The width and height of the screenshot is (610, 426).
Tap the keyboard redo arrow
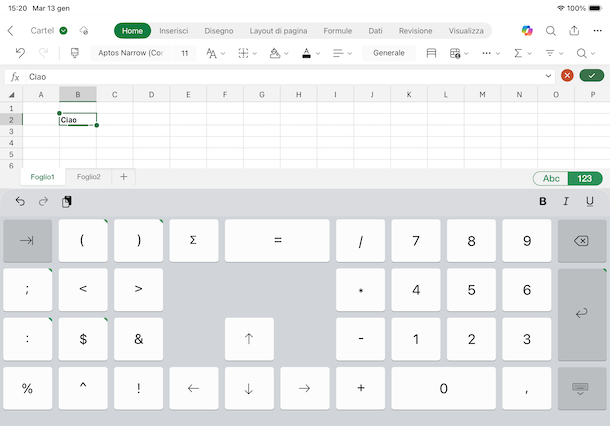[x=43, y=201]
